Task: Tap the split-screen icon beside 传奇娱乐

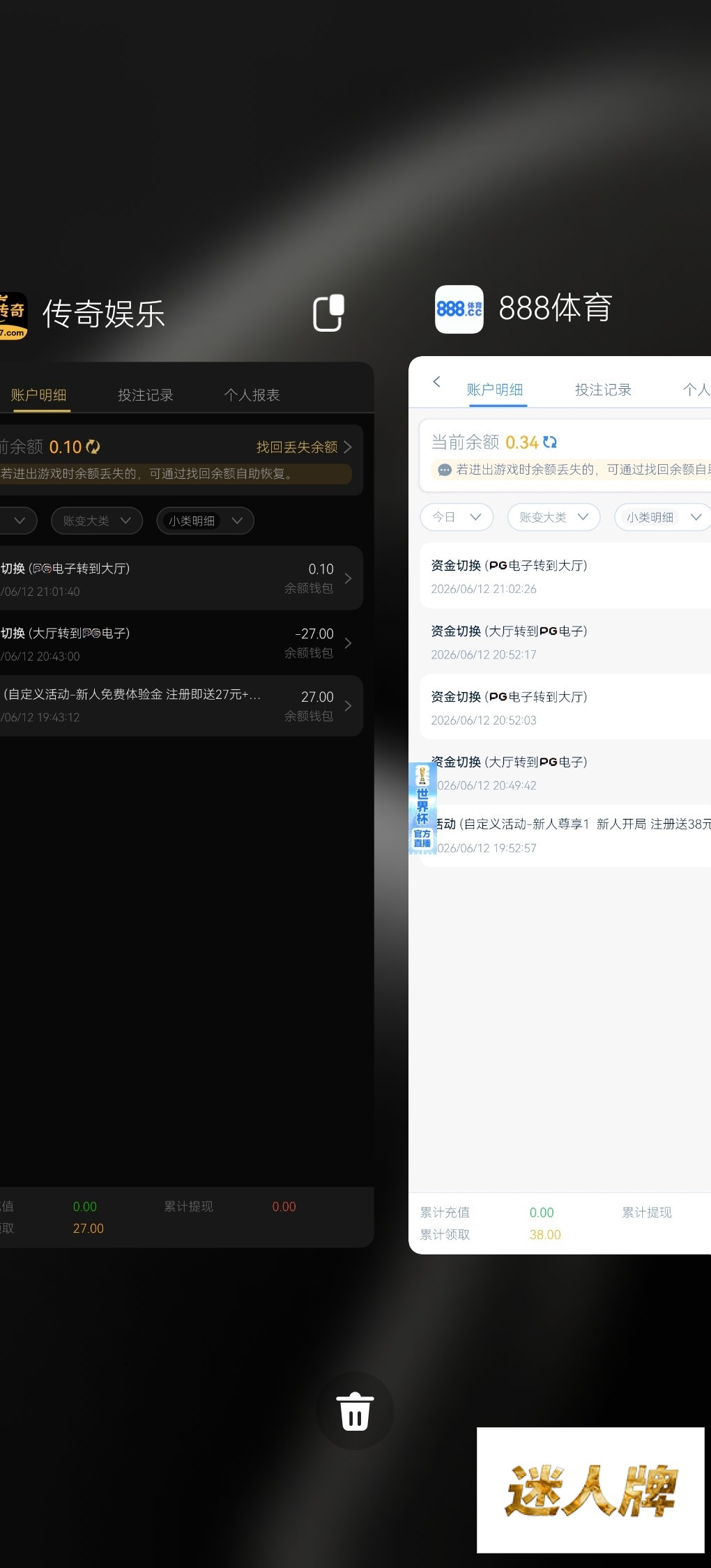Action: coord(328,313)
